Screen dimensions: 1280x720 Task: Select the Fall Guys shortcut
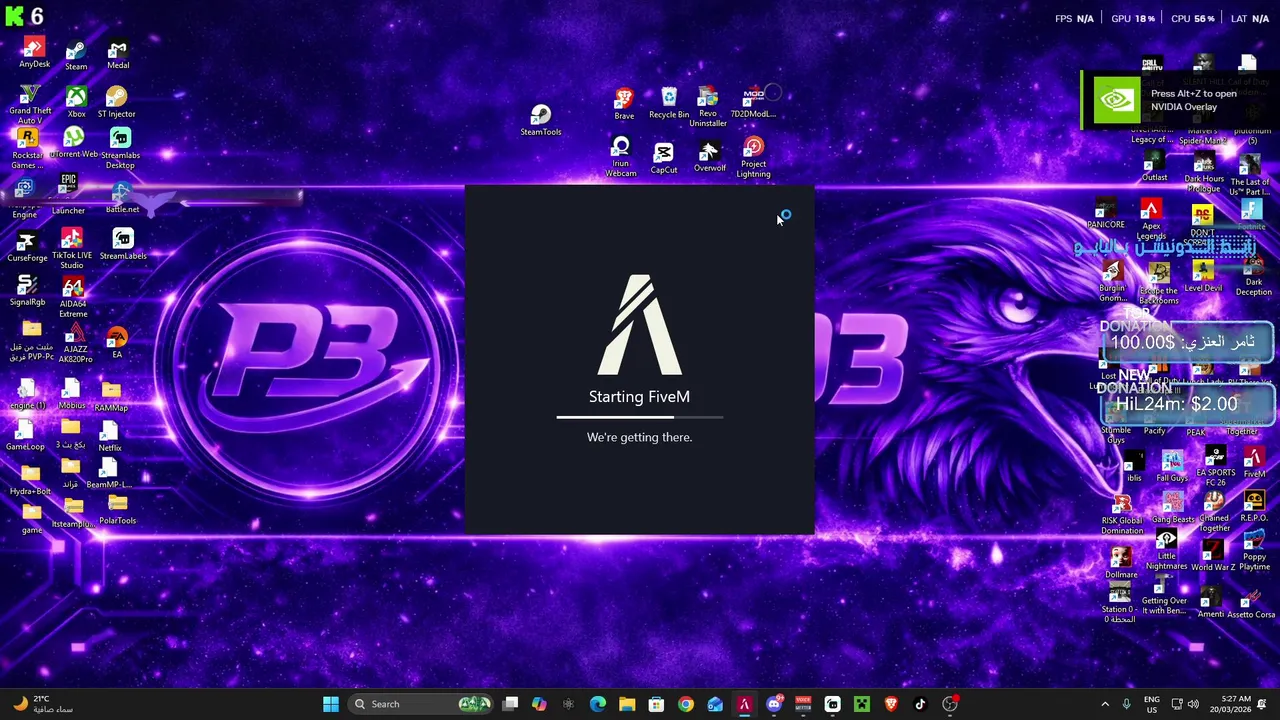pyautogui.click(x=1172, y=467)
